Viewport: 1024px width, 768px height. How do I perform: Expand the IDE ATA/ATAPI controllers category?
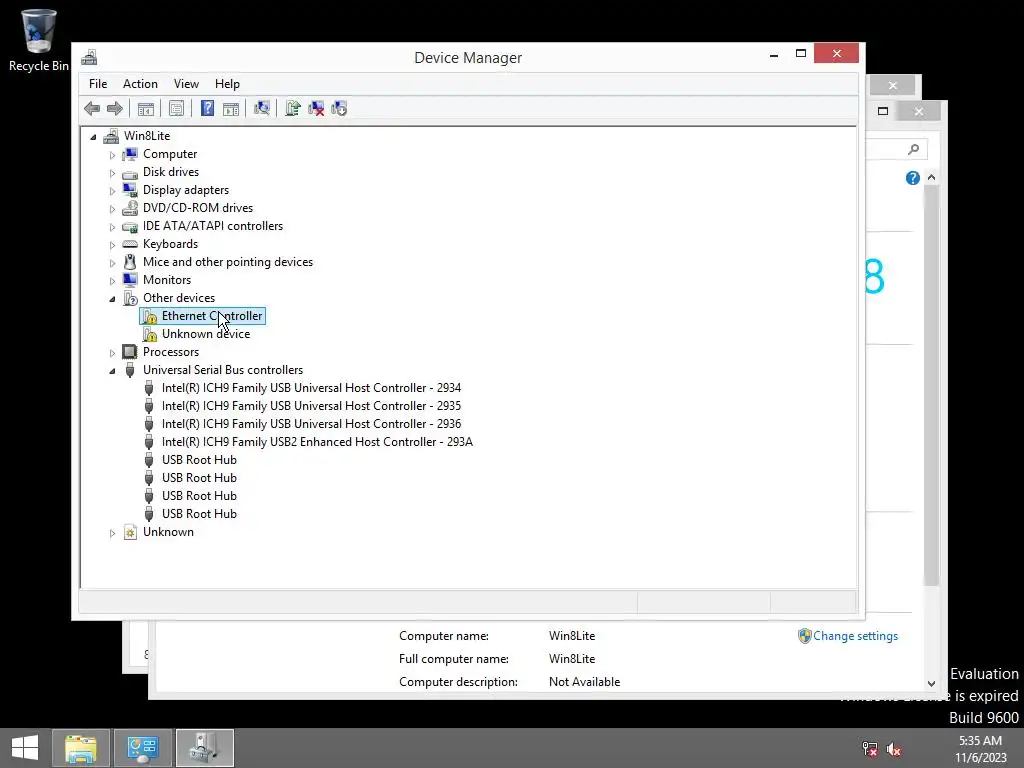point(112,227)
